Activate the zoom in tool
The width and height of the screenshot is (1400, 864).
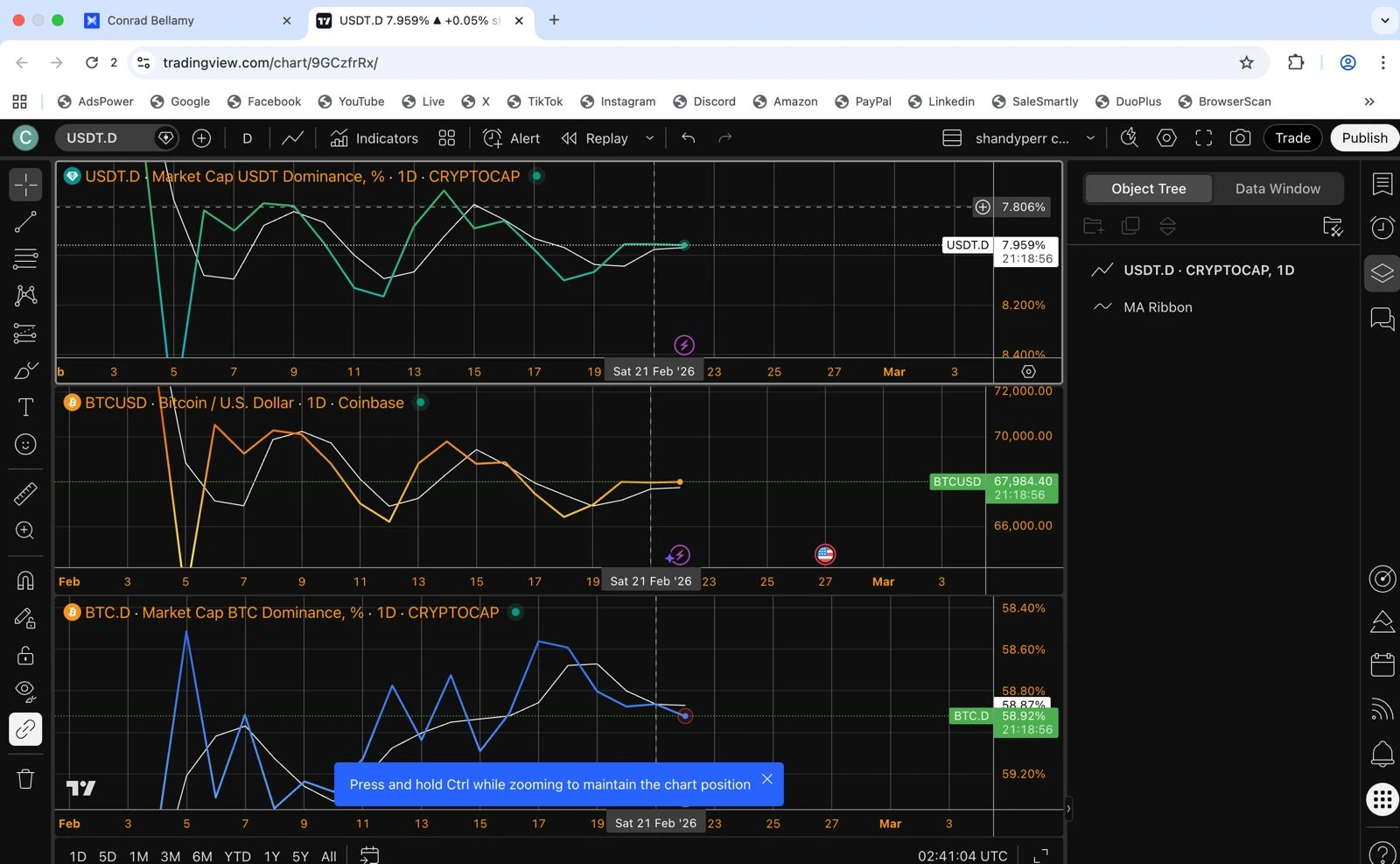coord(26,530)
